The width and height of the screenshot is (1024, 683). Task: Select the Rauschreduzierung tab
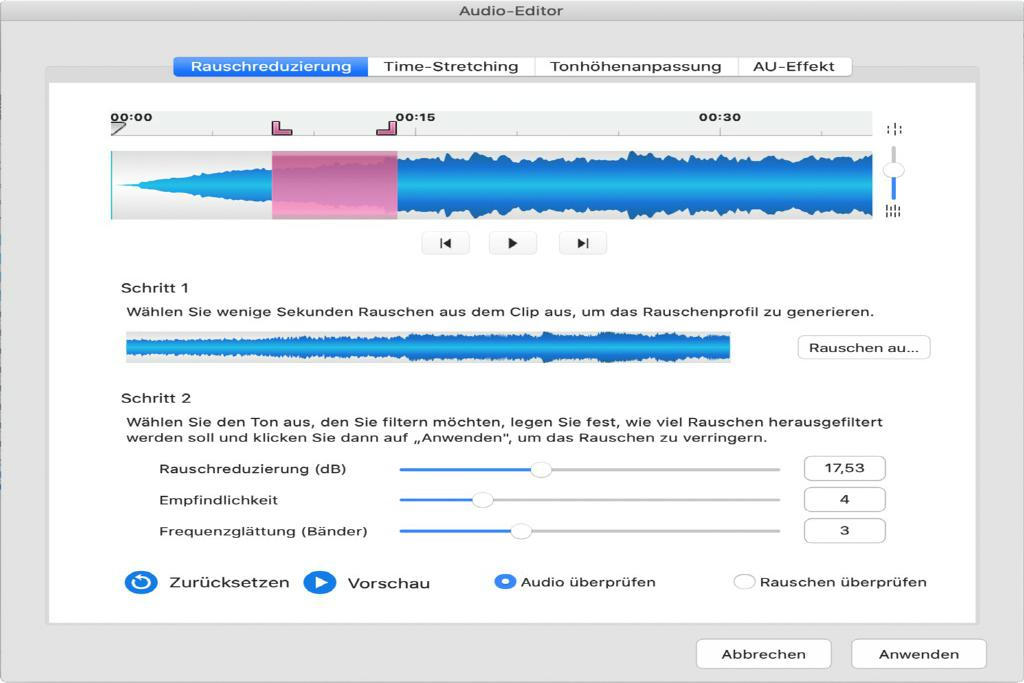click(273, 66)
